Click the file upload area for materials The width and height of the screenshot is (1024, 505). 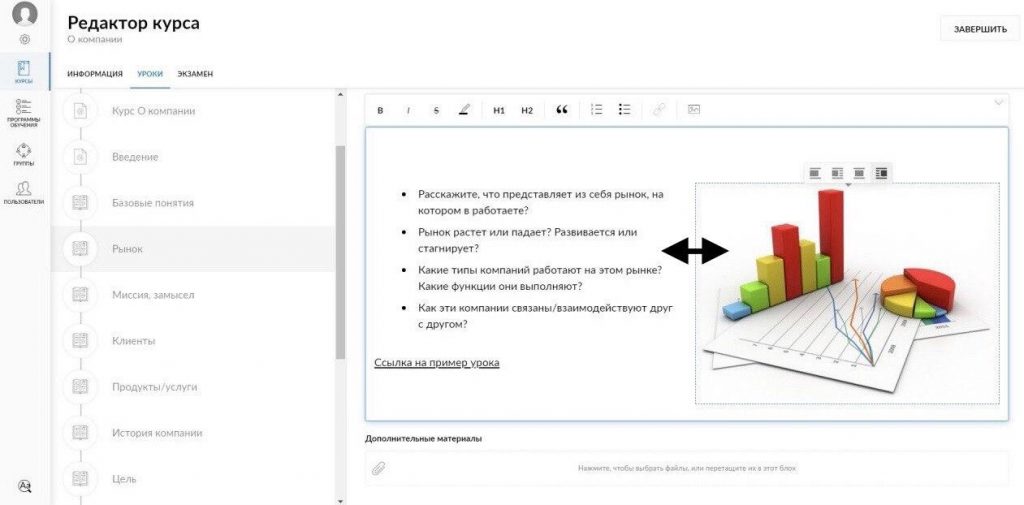click(687, 468)
